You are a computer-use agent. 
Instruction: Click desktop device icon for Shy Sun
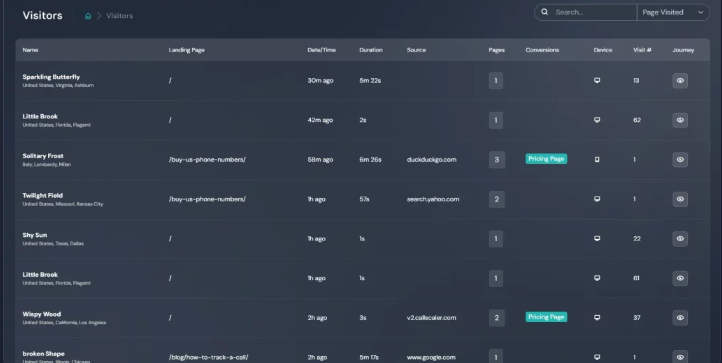(x=597, y=239)
